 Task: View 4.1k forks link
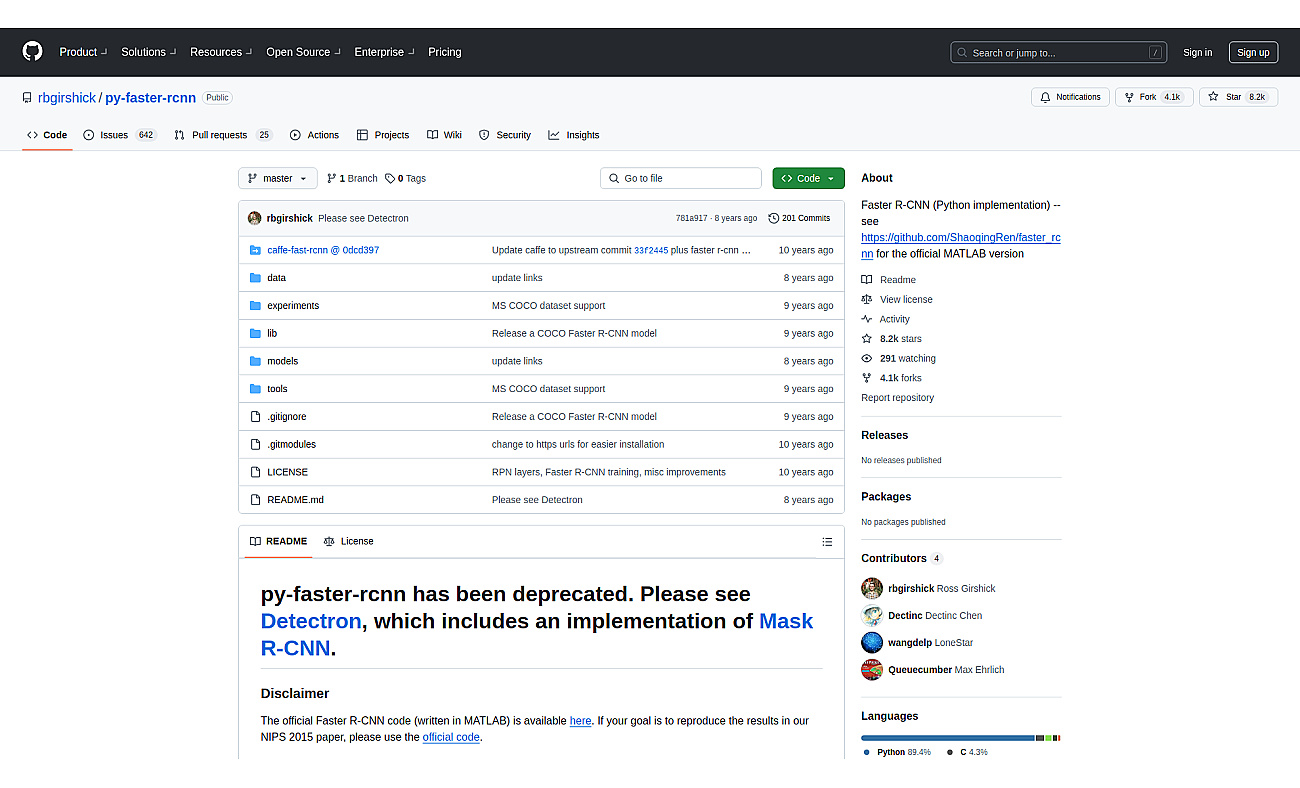click(892, 378)
